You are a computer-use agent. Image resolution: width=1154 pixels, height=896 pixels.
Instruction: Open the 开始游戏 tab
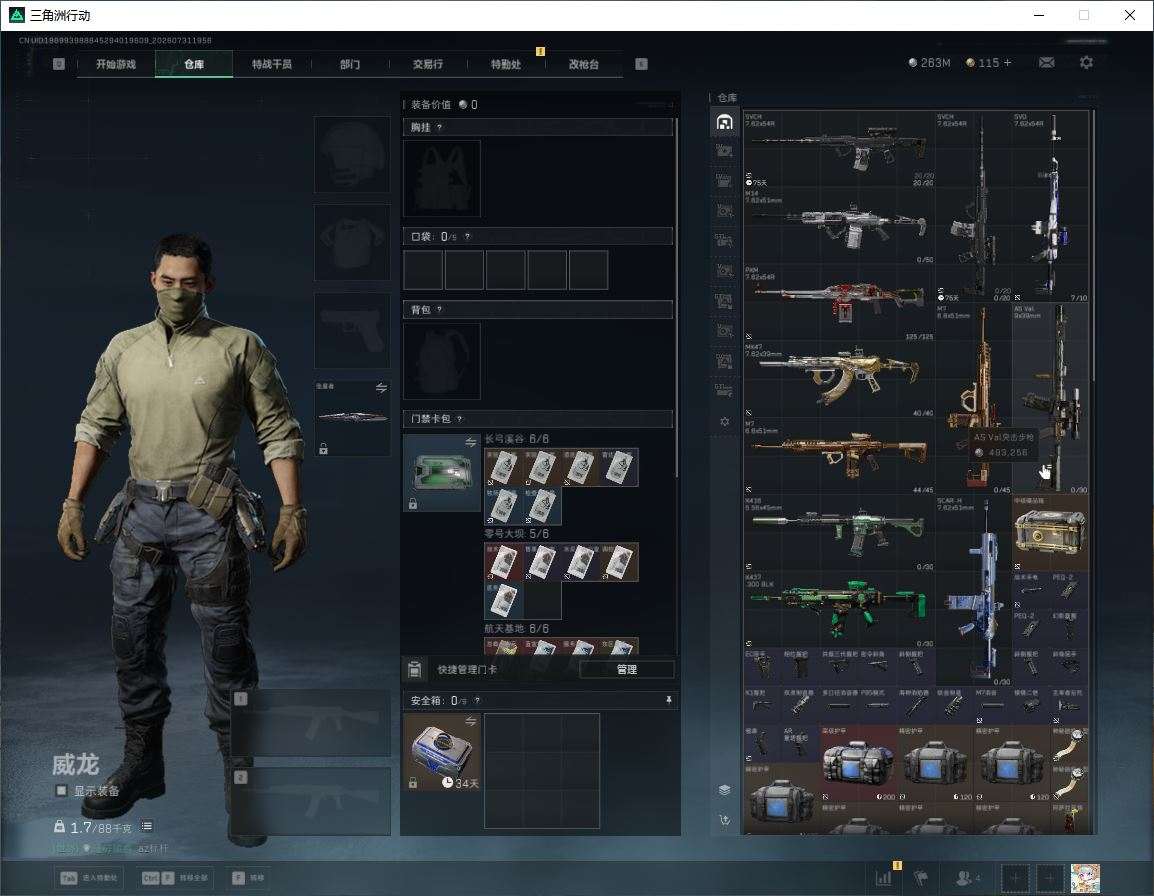click(116, 64)
